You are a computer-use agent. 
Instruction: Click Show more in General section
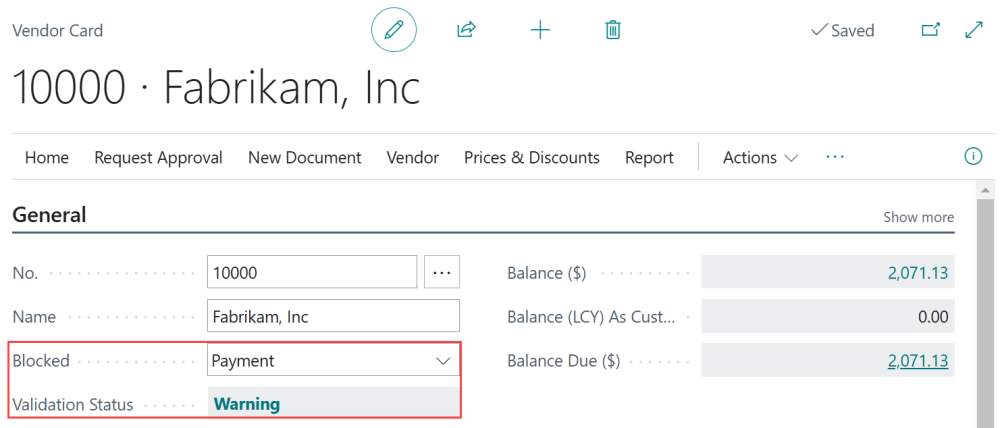pyautogui.click(x=918, y=217)
